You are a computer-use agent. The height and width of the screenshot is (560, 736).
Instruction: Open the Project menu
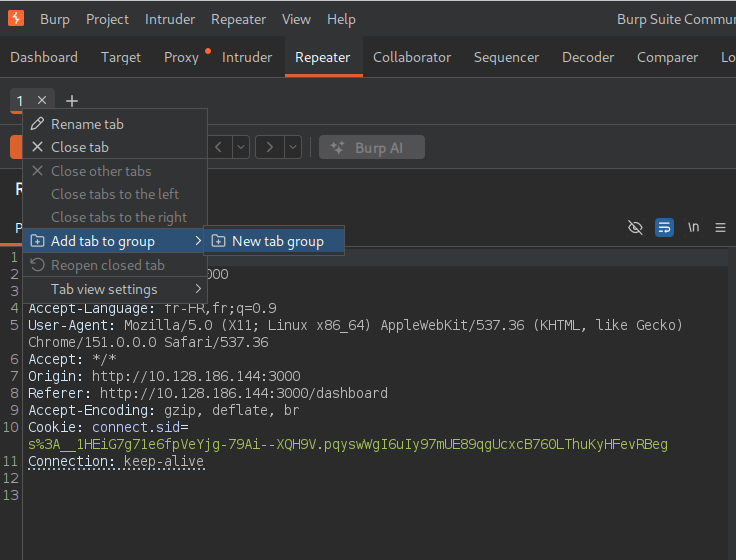tap(107, 19)
